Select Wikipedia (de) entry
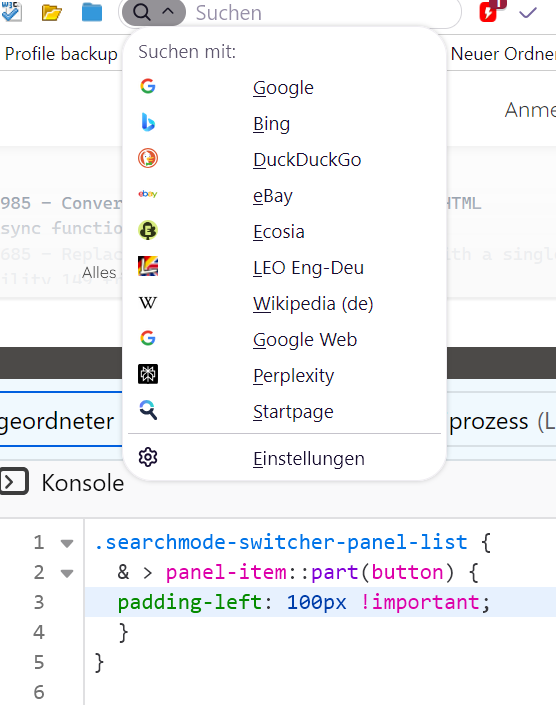The width and height of the screenshot is (556, 705). tap(284, 303)
